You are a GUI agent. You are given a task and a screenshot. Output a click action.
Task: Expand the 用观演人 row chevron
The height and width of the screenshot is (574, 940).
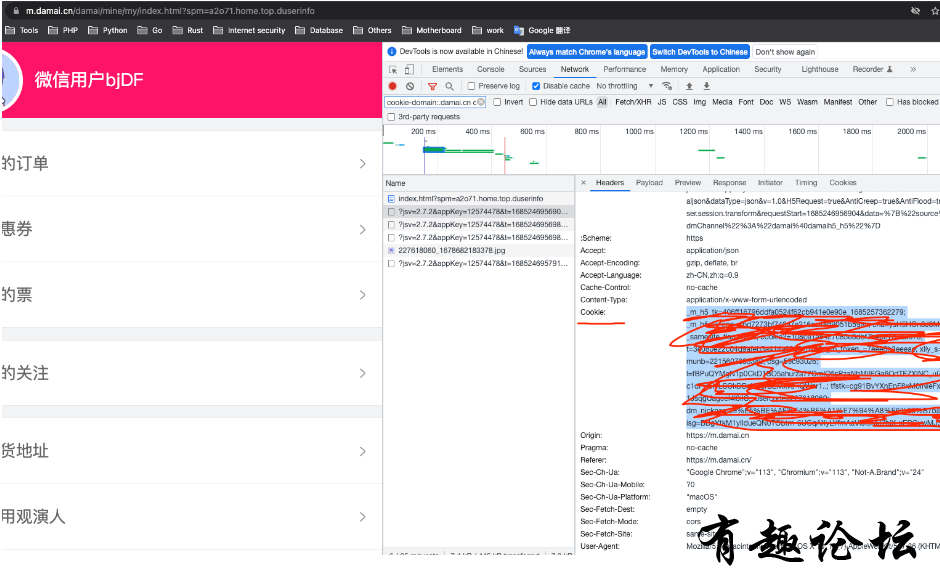(x=362, y=516)
